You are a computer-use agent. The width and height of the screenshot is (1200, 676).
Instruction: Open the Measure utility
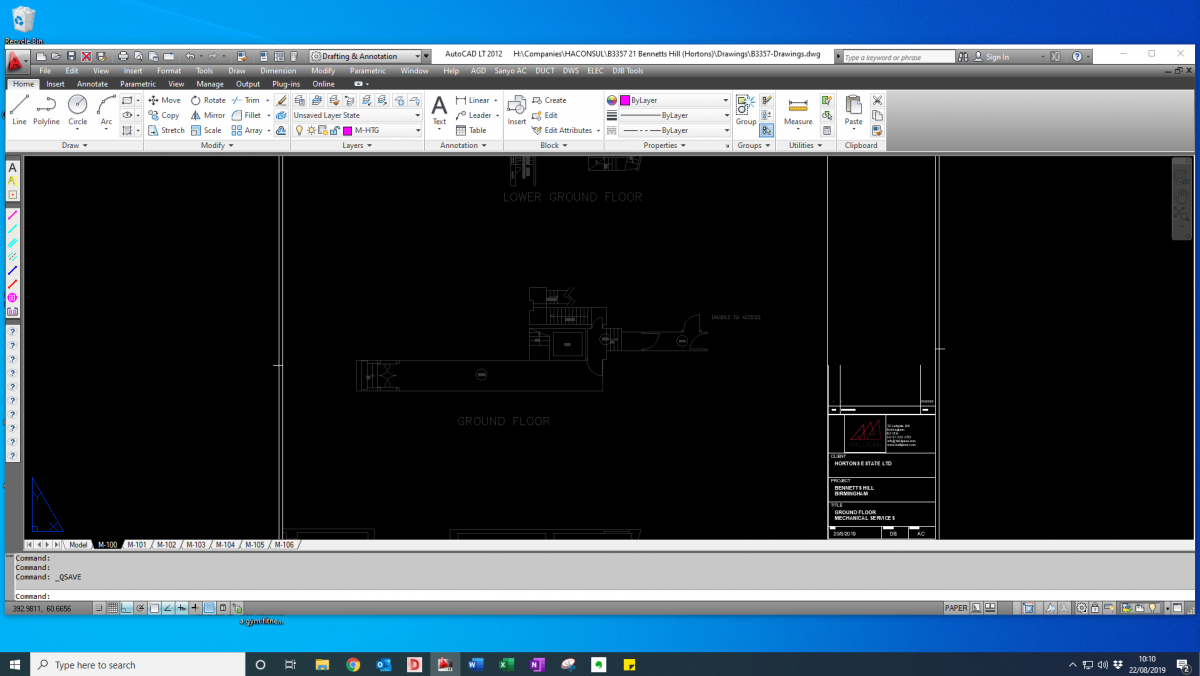pos(798,109)
